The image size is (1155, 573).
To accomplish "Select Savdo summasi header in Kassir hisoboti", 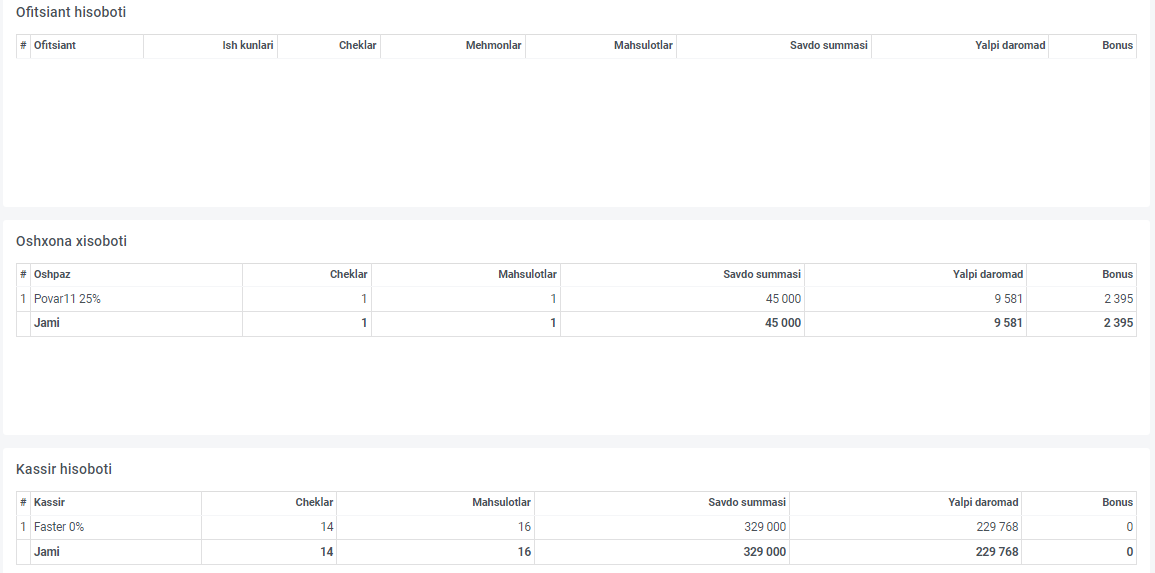I will point(748,502).
